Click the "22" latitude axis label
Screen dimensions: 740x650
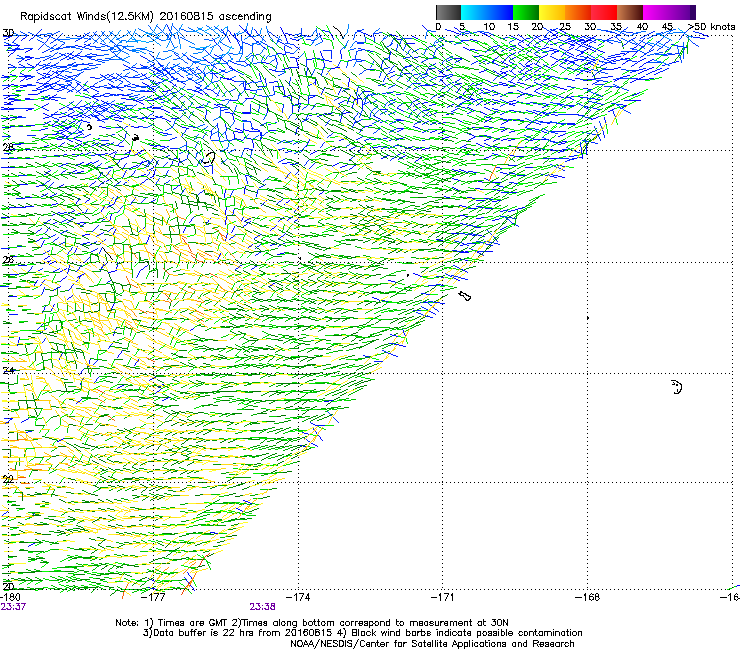click(8, 480)
